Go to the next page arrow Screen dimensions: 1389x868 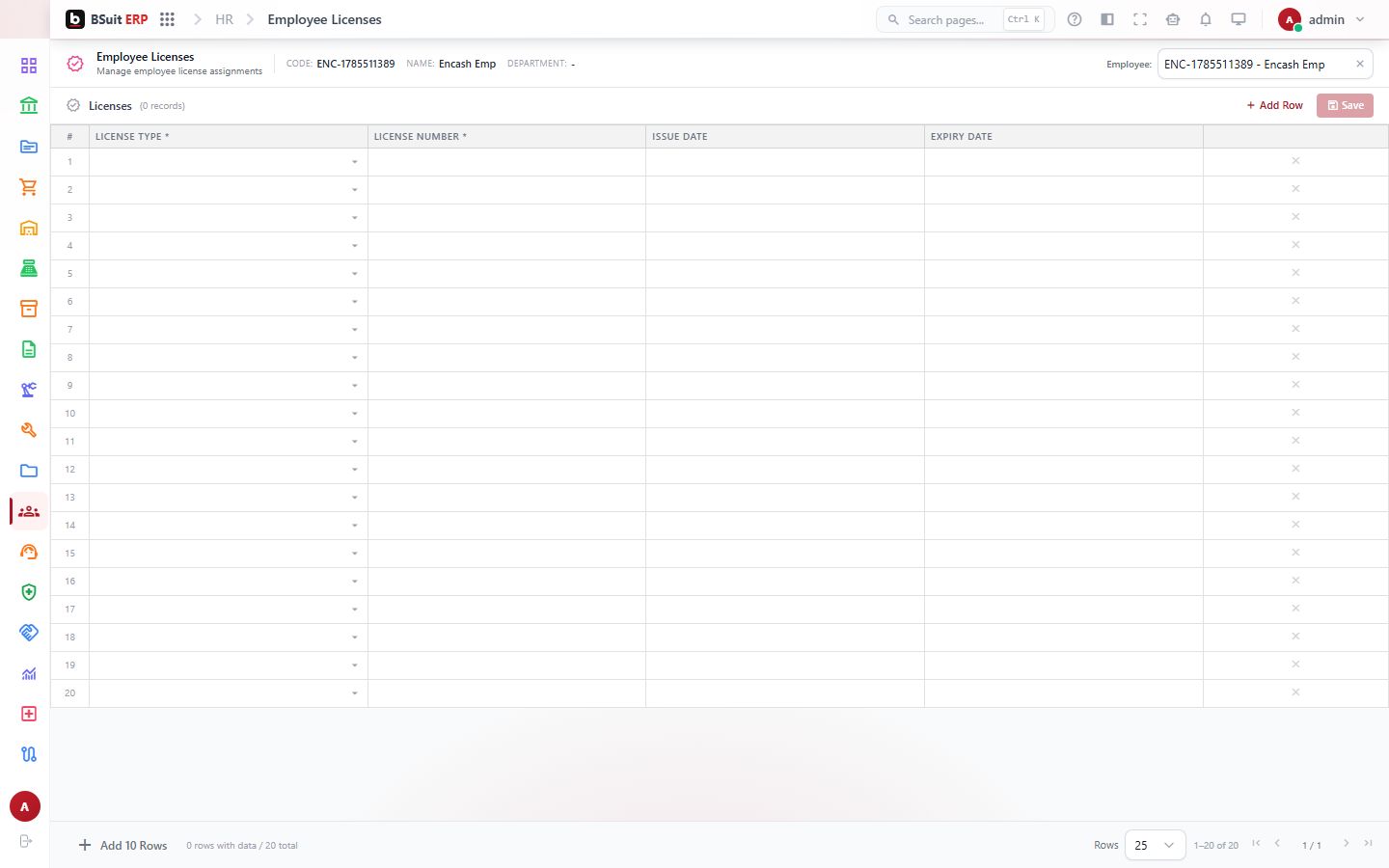click(1347, 844)
